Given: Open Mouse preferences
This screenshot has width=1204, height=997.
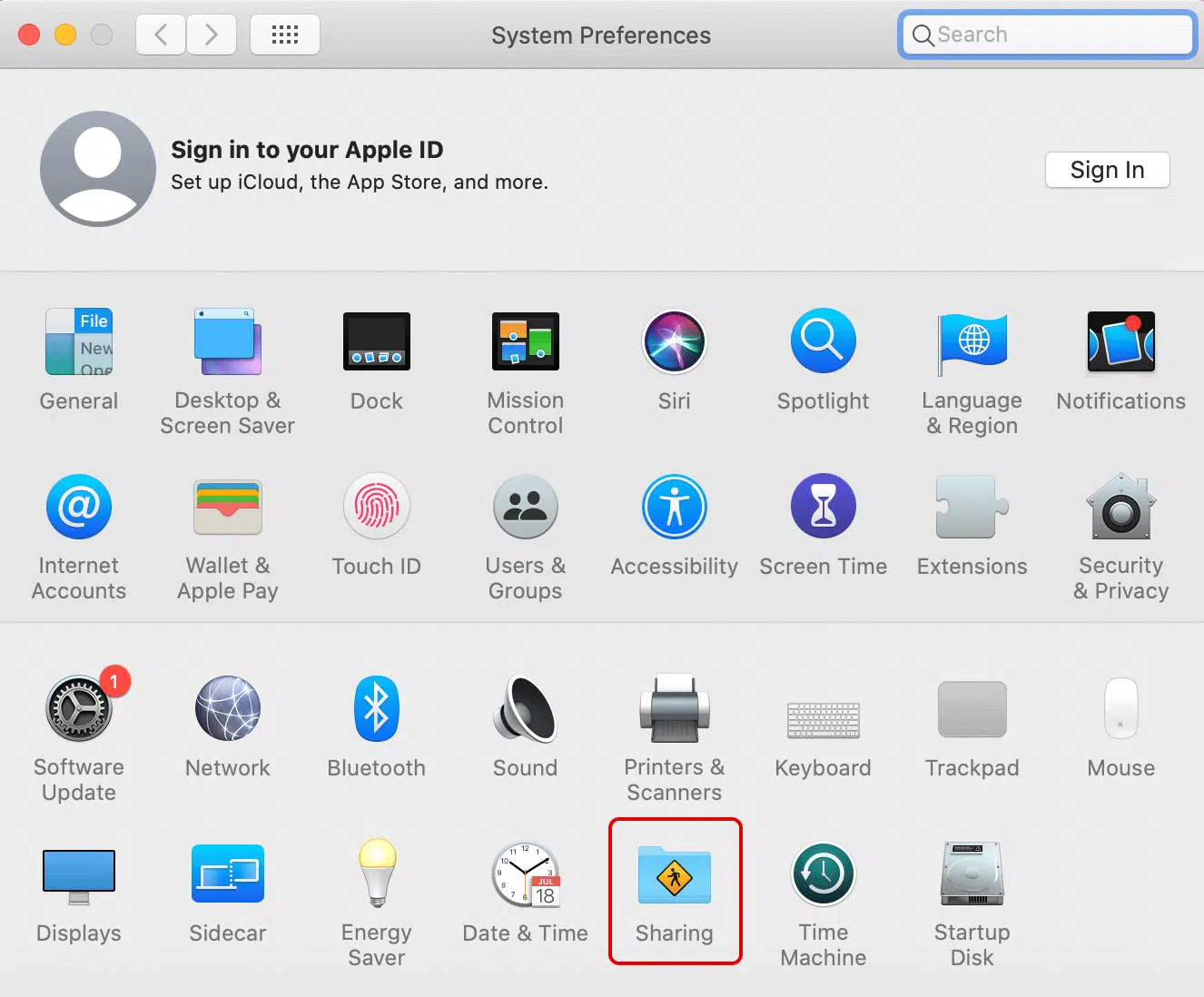Looking at the screenshot, I should tap(1121, 708).
